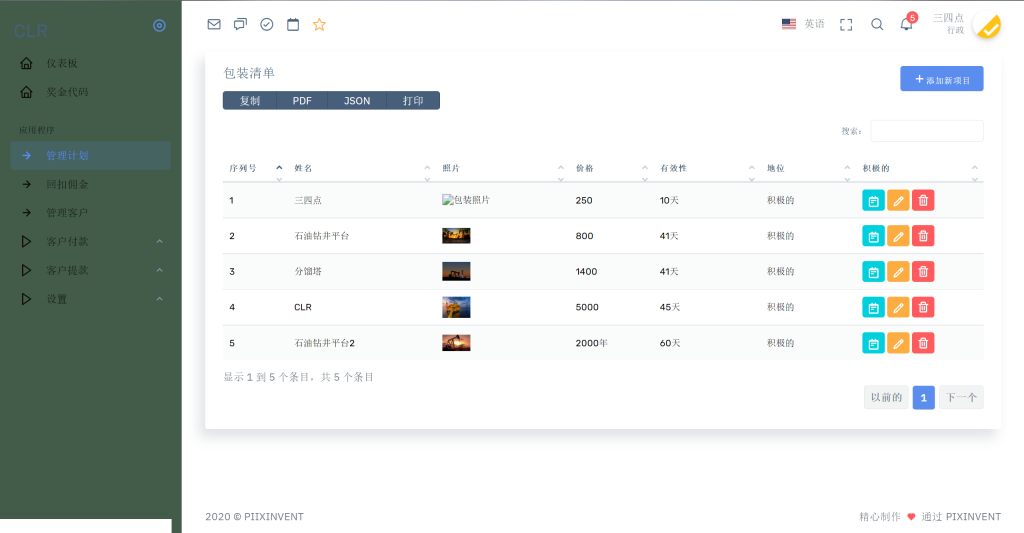The width and height of the screenshot is (1024, 533).
Task: Expand the 设置 sidebar menu
Action: [90, 299]
